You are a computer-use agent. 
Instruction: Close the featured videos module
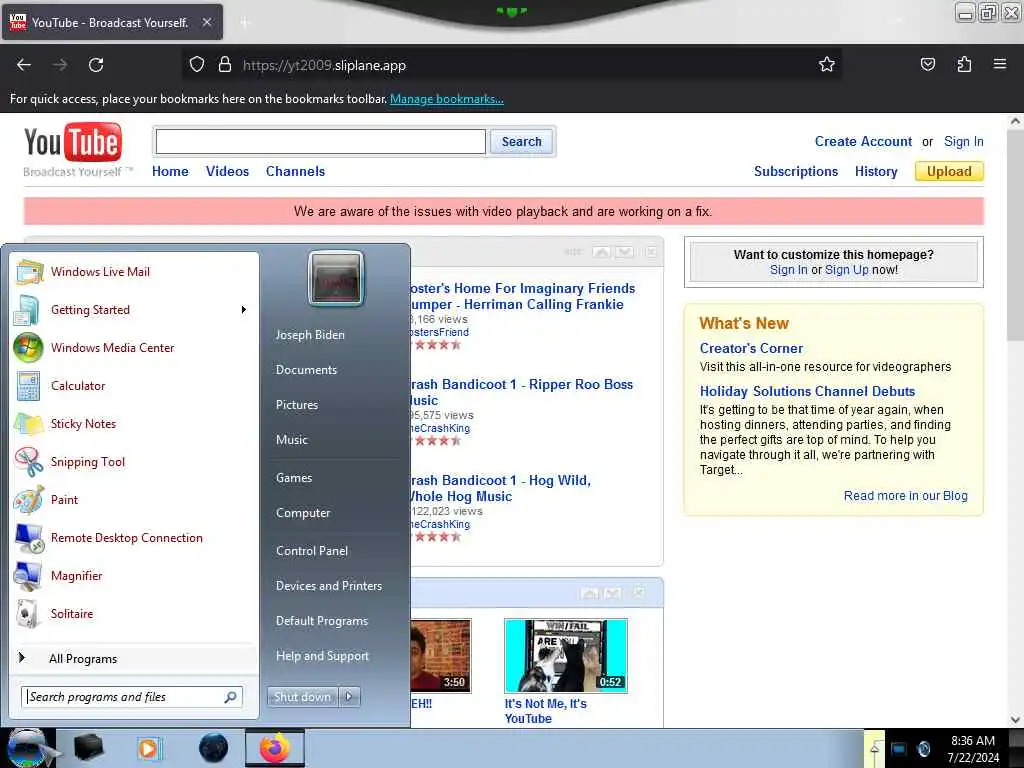[x=651, y=252]
